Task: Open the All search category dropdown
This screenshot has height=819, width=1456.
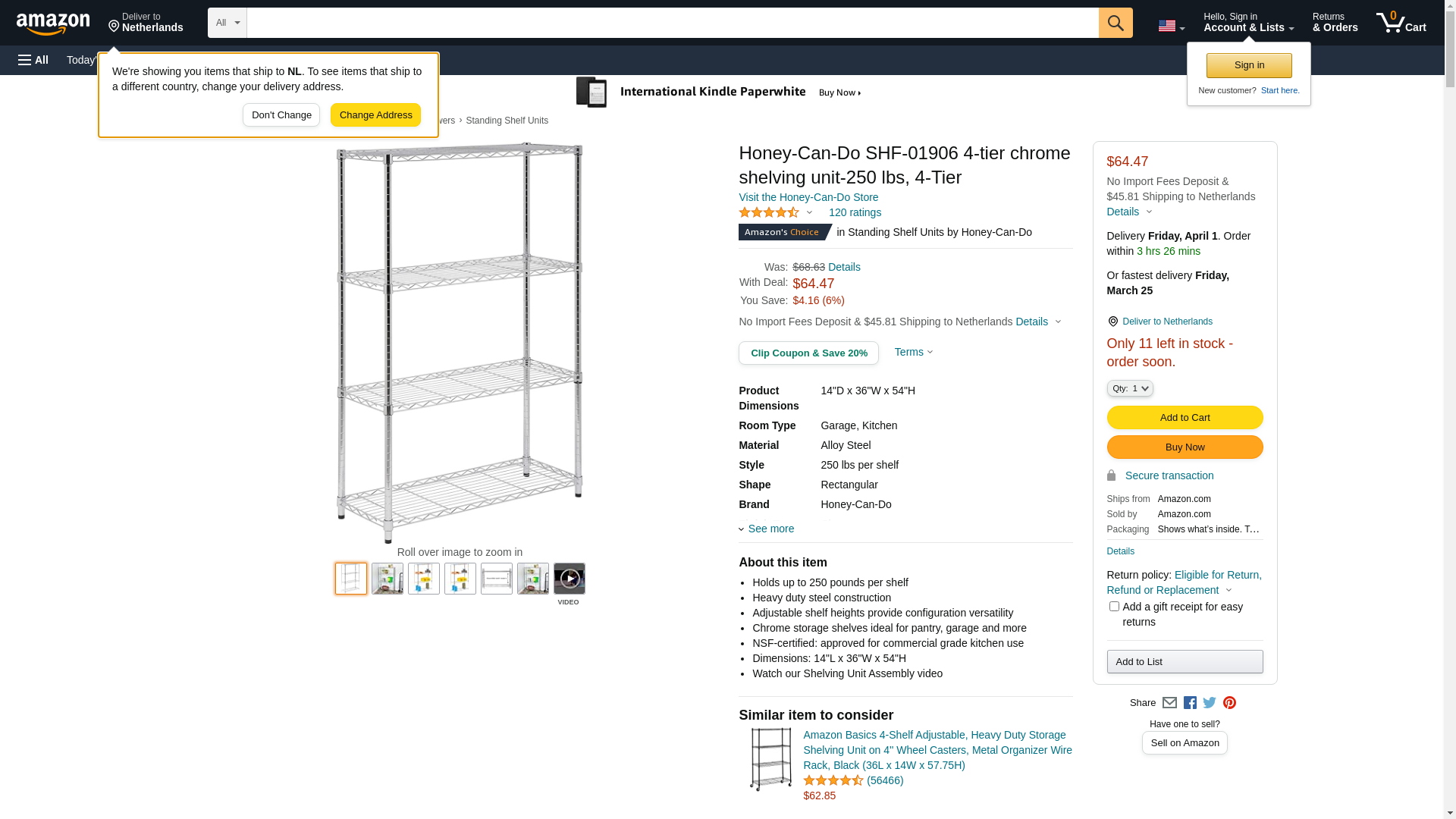Action: (227, 23)
